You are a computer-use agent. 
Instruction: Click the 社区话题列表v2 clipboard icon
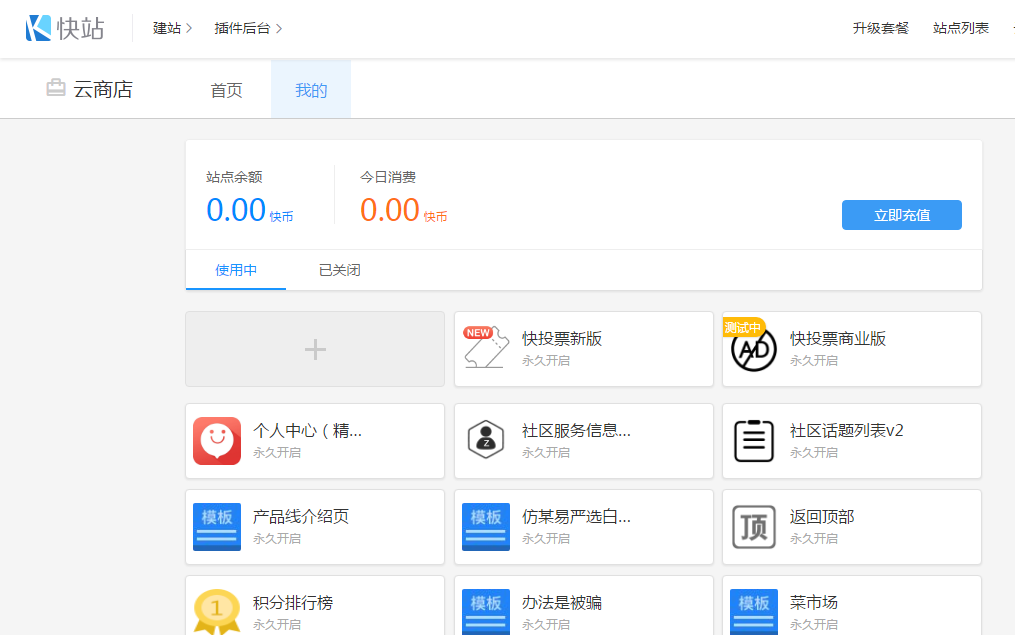pyautogui.click(x=754, y=441)
